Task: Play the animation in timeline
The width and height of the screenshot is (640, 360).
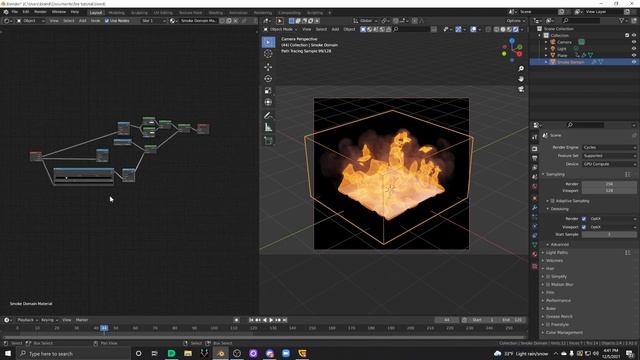Action: (x=271, y=320)
